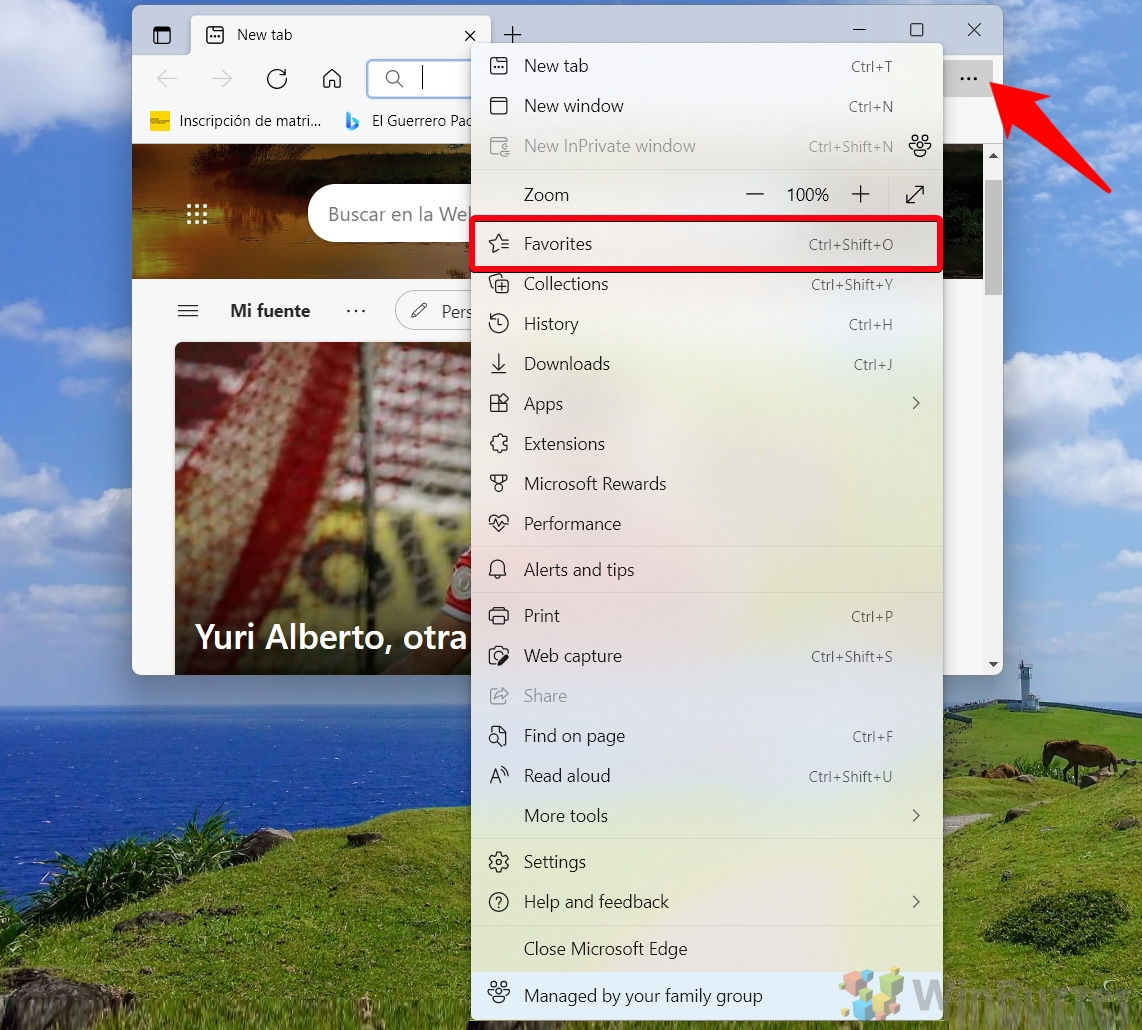Decrease zoom with minus button
The image size is (1142, 1030).
coord(755,194)
